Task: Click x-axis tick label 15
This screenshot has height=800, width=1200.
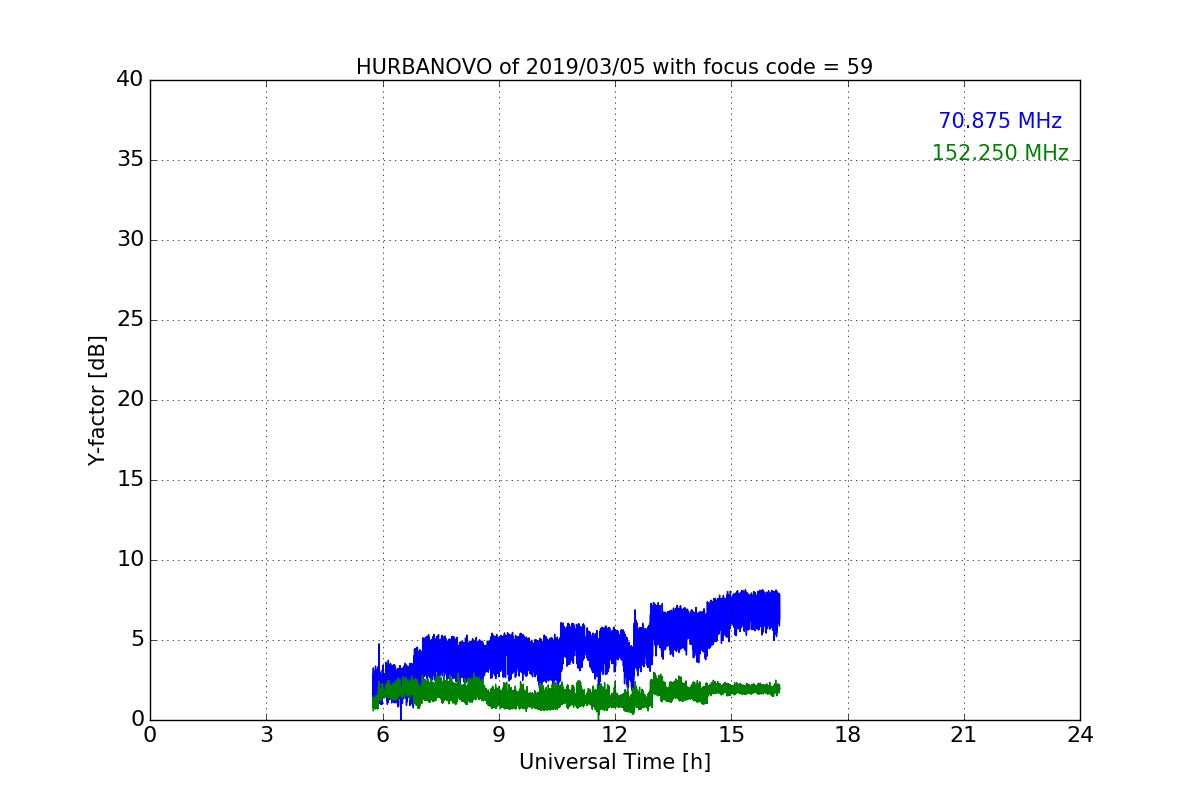Action: 731,735
